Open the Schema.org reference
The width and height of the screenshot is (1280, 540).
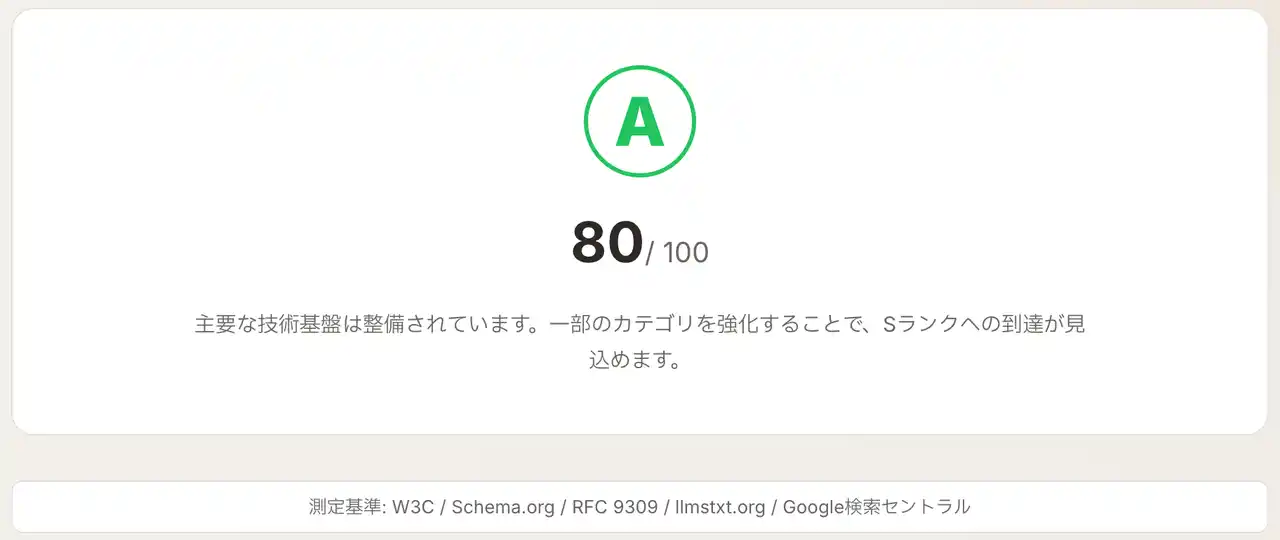pyautogui.click(x=503, y=507)
